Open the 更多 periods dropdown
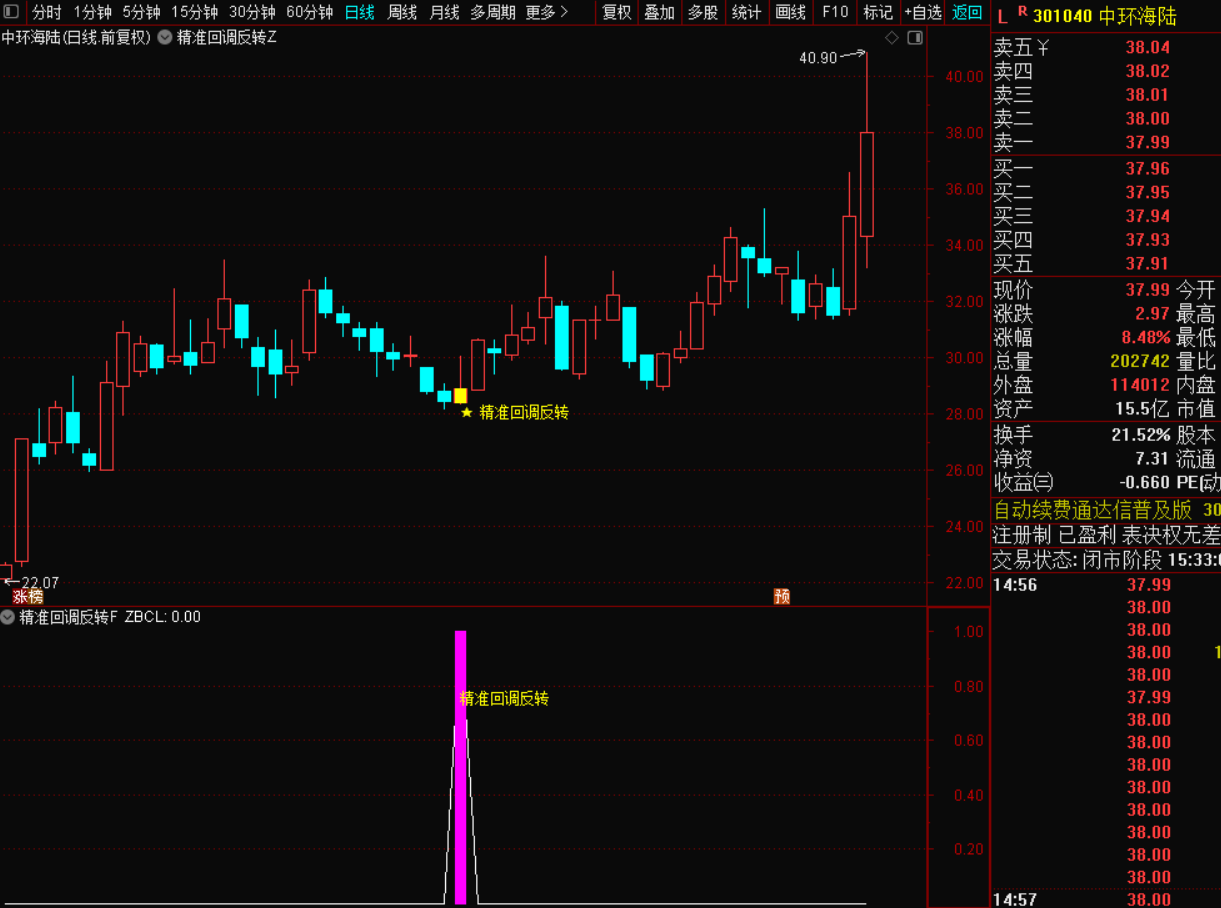Viewport: 1221px width, 908px height. coord(546,12)
